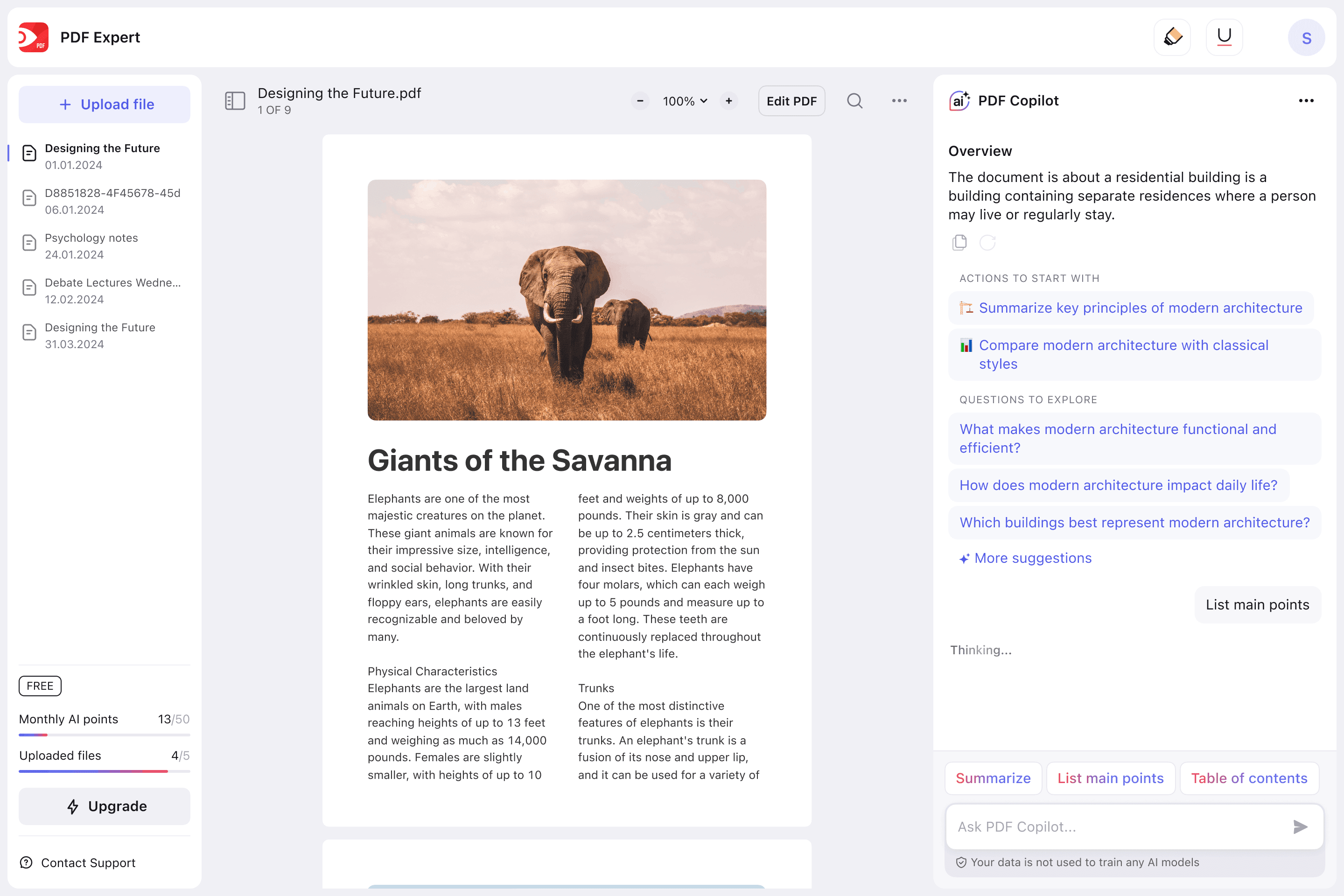Open search with the magnifier icon
Screen dimensions: 1344x896
[855, 101]
